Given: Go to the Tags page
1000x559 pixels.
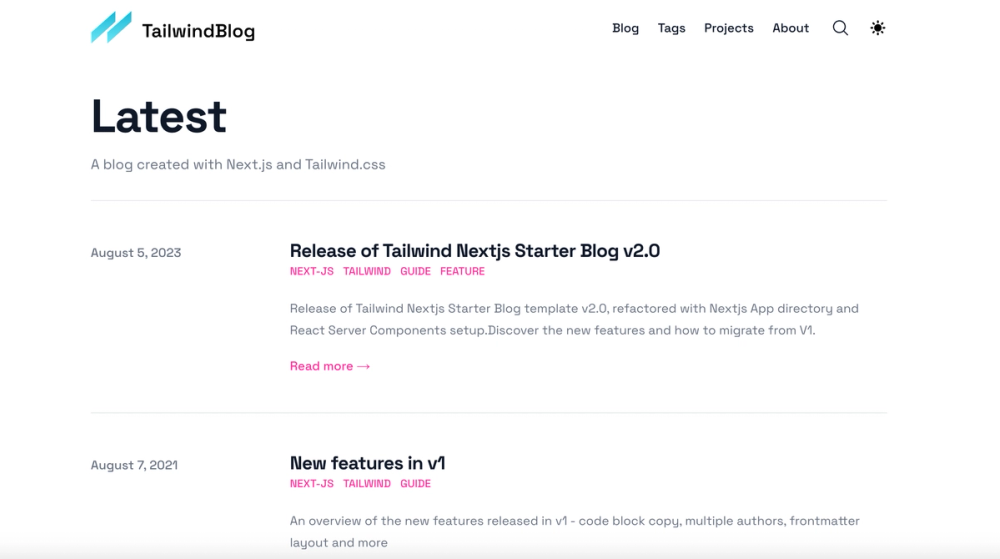Looking at the screenshot, I should point(671,28).
